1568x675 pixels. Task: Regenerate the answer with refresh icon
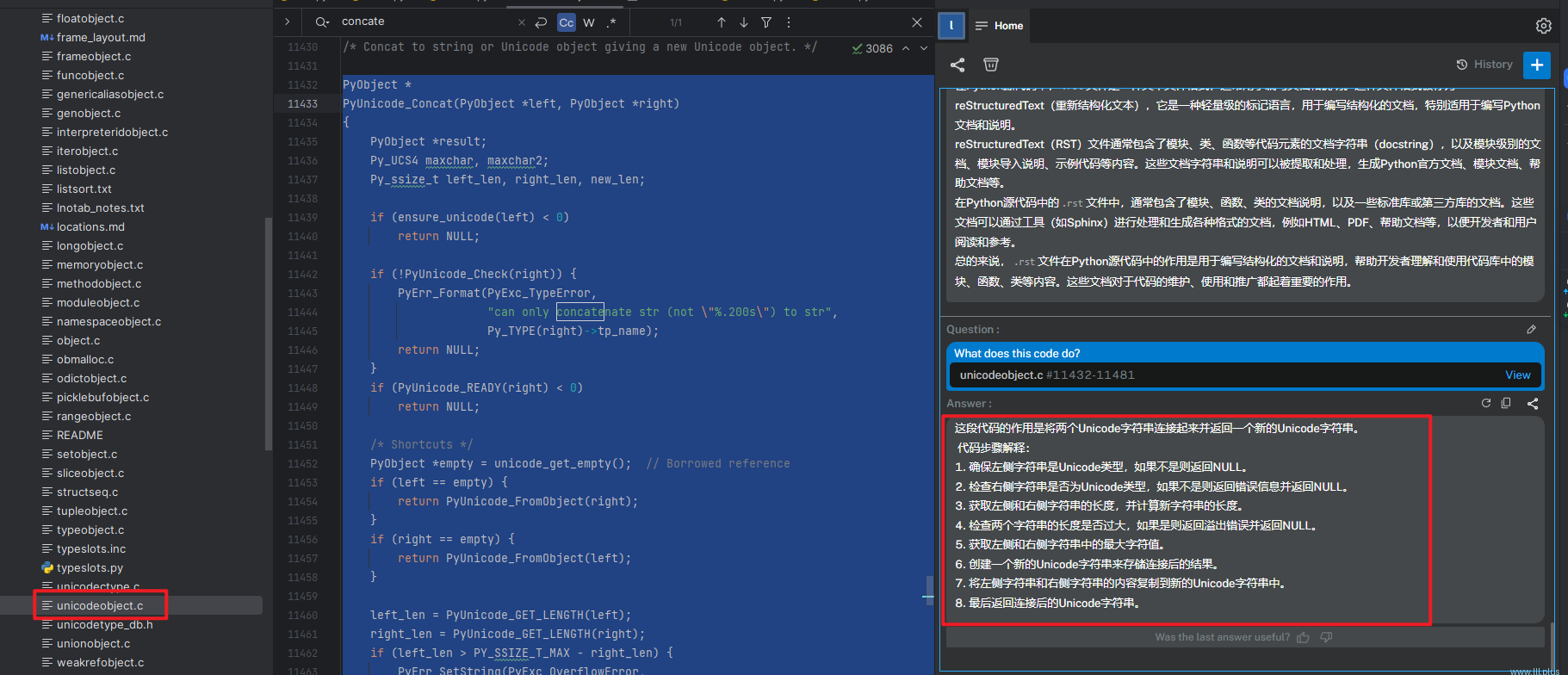1485,403
